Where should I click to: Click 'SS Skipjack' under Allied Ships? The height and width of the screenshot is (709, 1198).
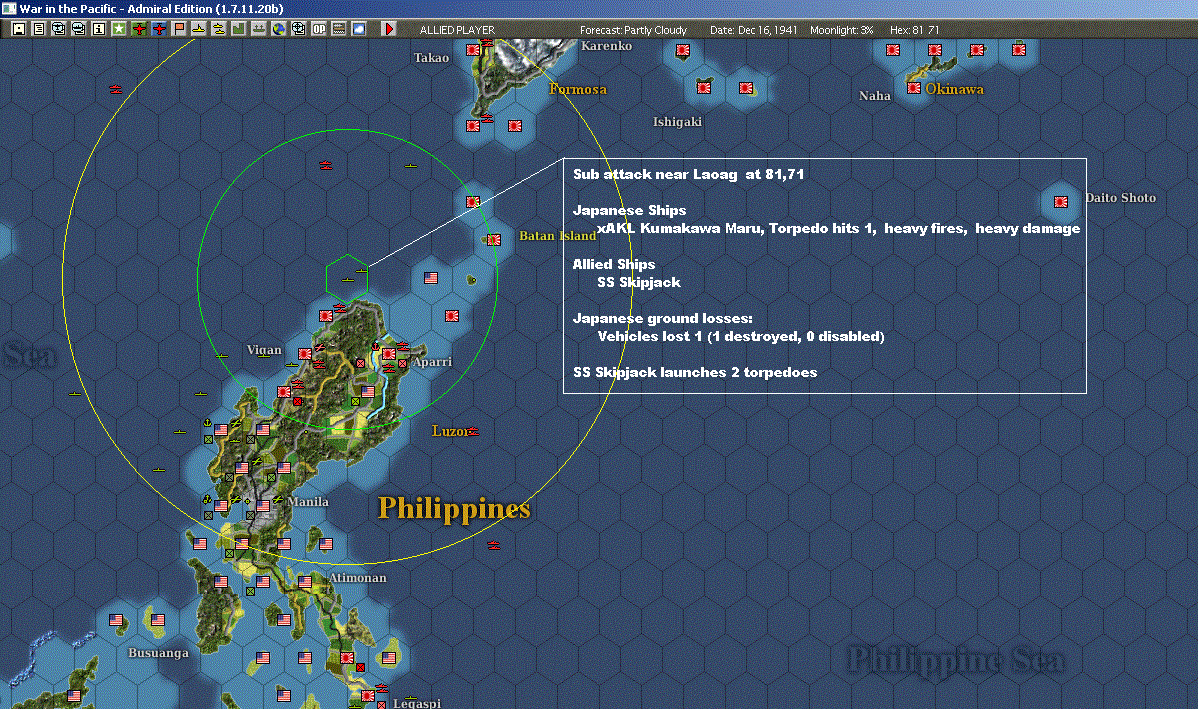tap(639, 283)
